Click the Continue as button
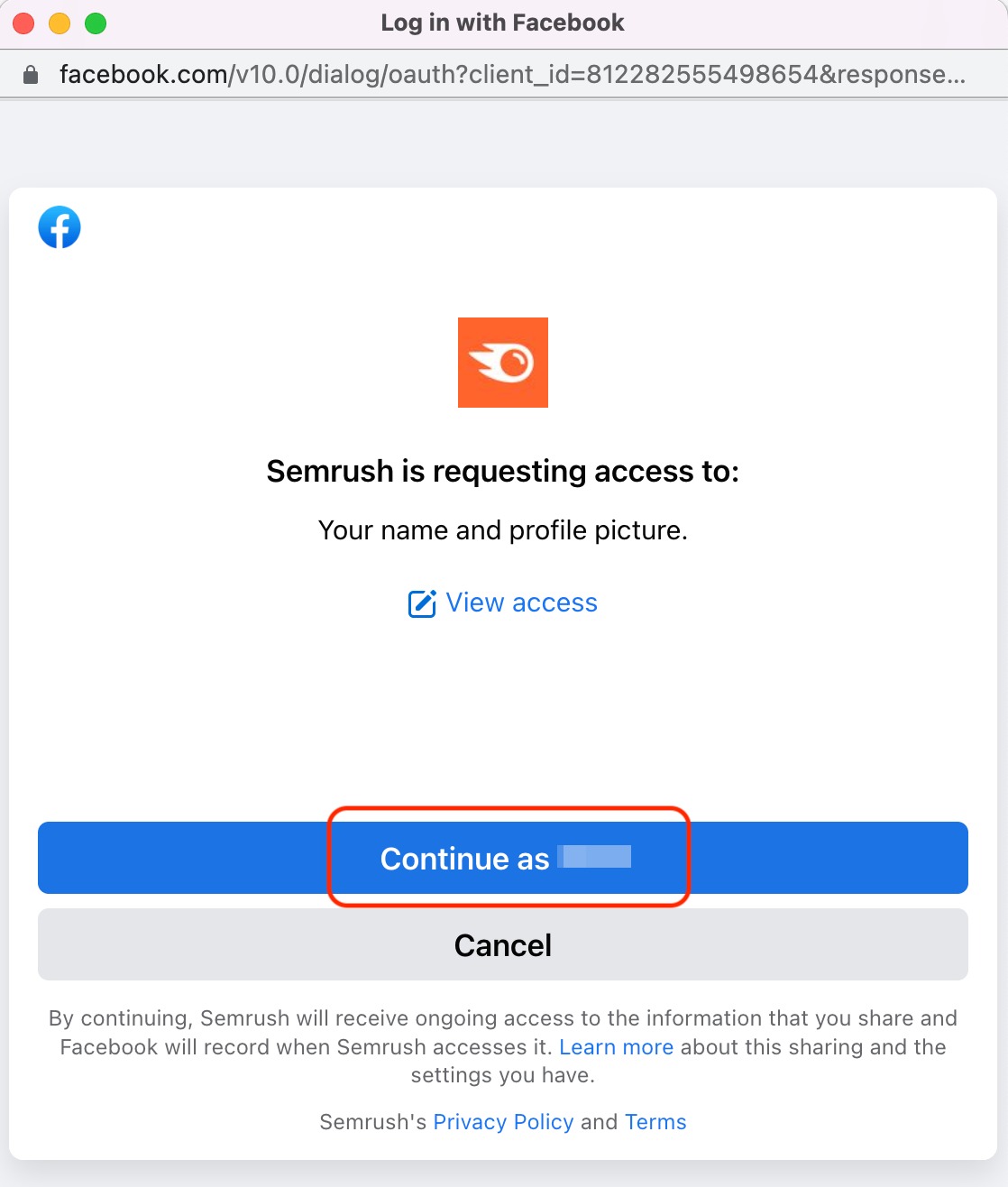Viewport: 1008px width, 1187px height. (502, 858)
